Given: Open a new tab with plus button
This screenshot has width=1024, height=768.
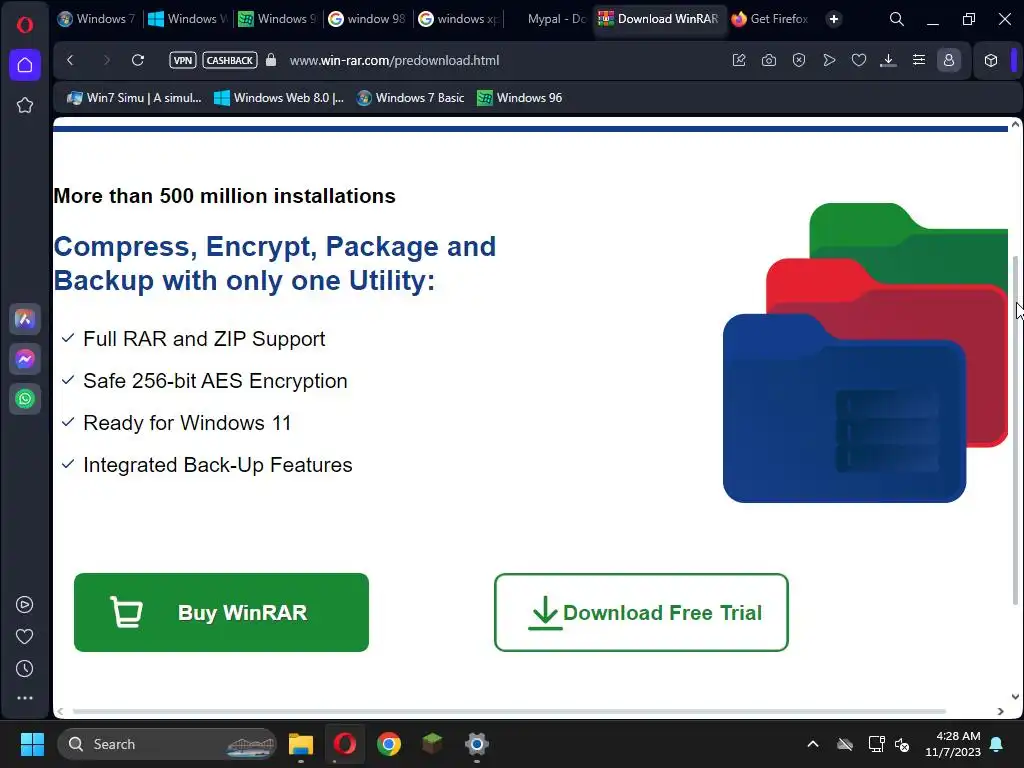Looking at the screenshot, I should [x=833, y=19].
